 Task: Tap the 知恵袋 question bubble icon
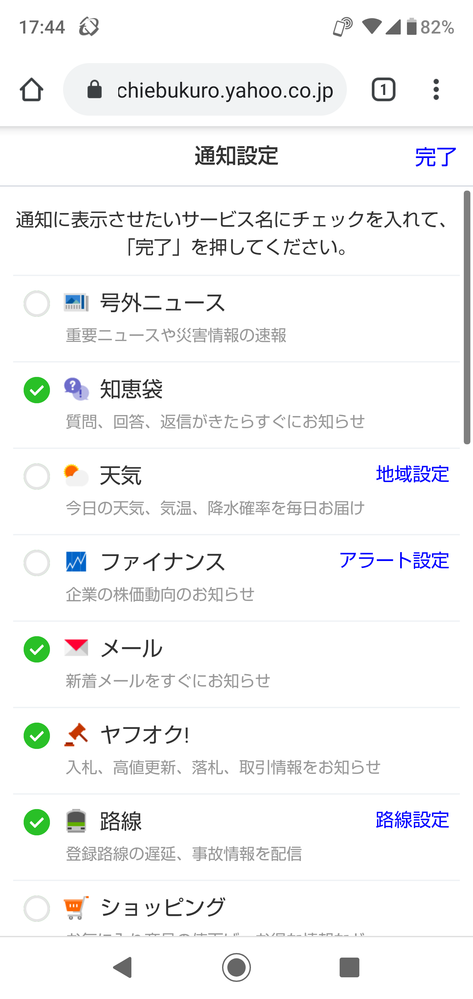[76, 389]
